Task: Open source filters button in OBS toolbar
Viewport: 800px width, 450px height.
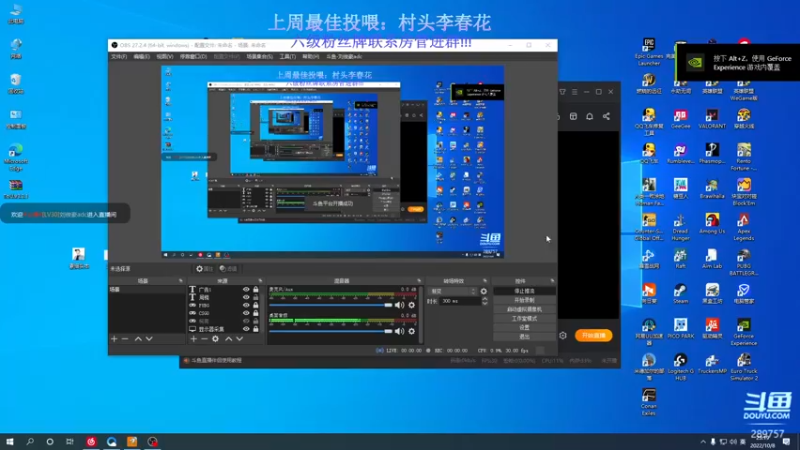Action: tap(228, 268)
